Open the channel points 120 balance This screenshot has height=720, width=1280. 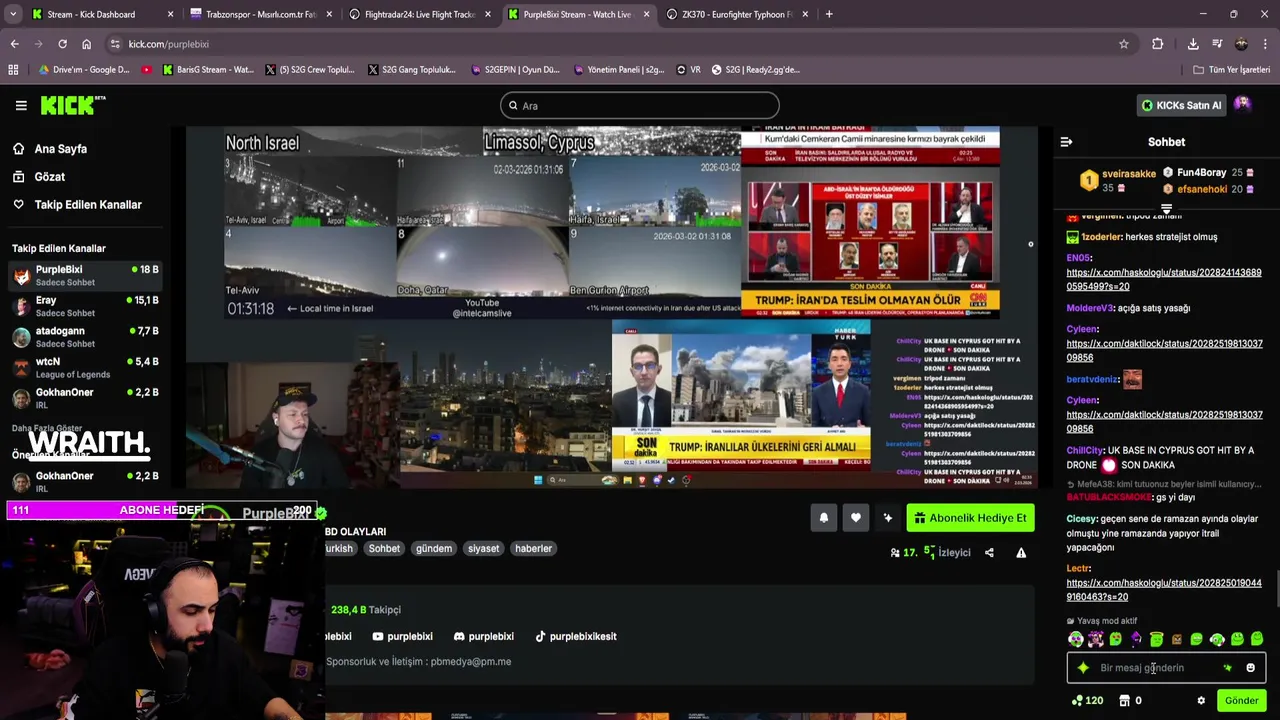[1086, 701]
